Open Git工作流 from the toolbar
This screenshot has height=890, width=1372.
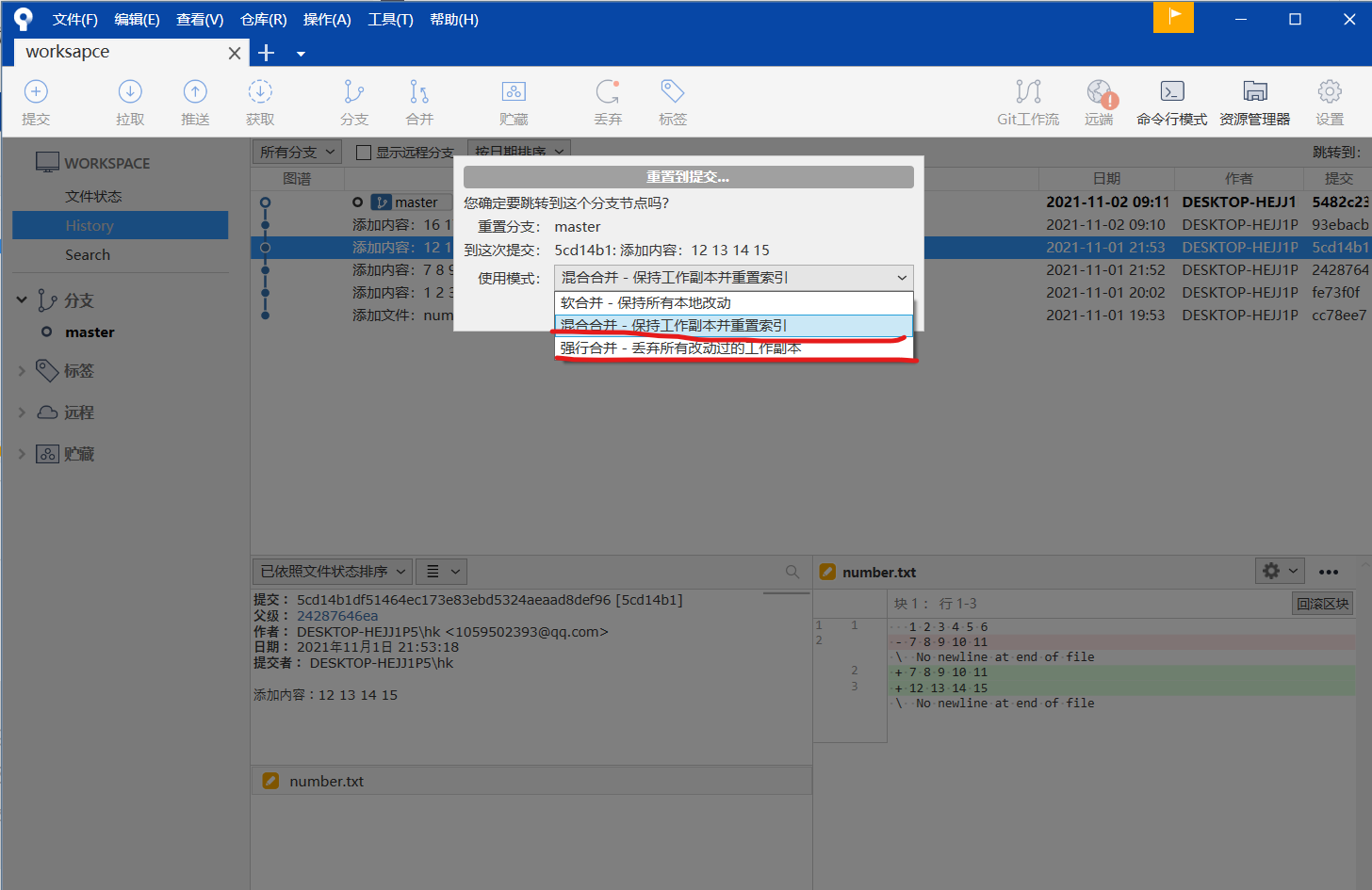pyautogui.click(x=1028, y=103)
